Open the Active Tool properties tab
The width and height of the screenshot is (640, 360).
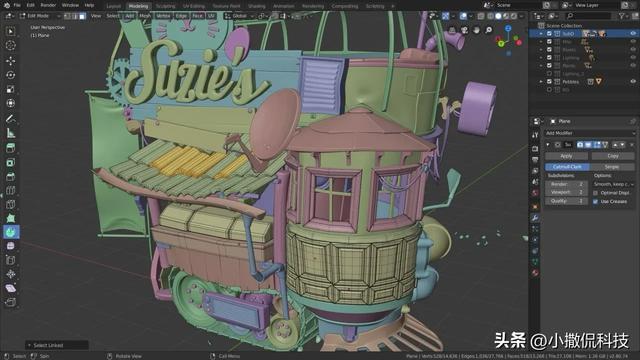click(x=535, y=135)
